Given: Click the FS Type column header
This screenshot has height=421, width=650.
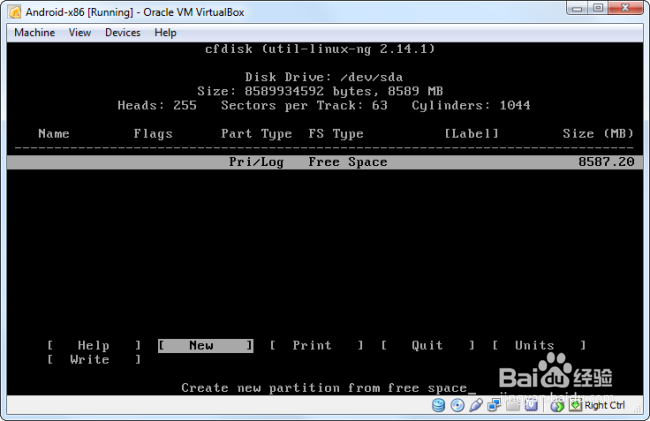Looking at the screenshot, I should coord(336,133).
